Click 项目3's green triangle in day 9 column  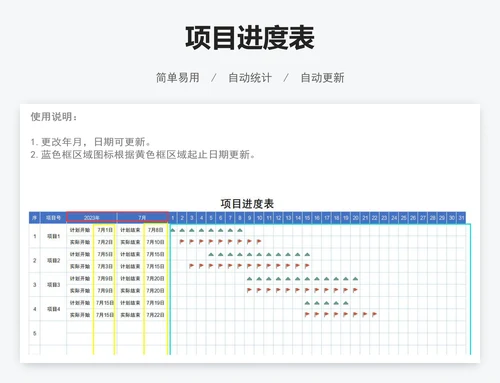[249, 279]
